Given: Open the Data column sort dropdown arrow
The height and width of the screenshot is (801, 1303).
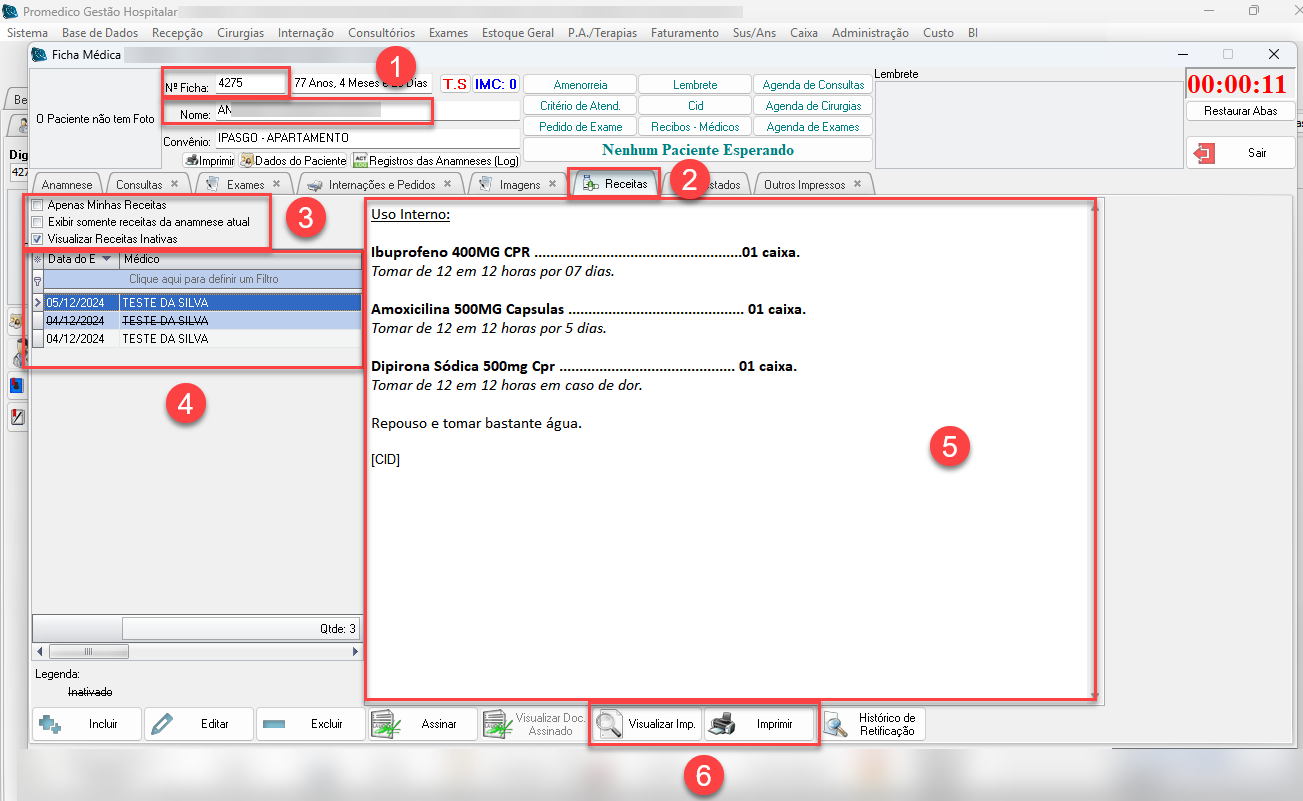Looking at the screenshot, I should [x=107, y=260].
